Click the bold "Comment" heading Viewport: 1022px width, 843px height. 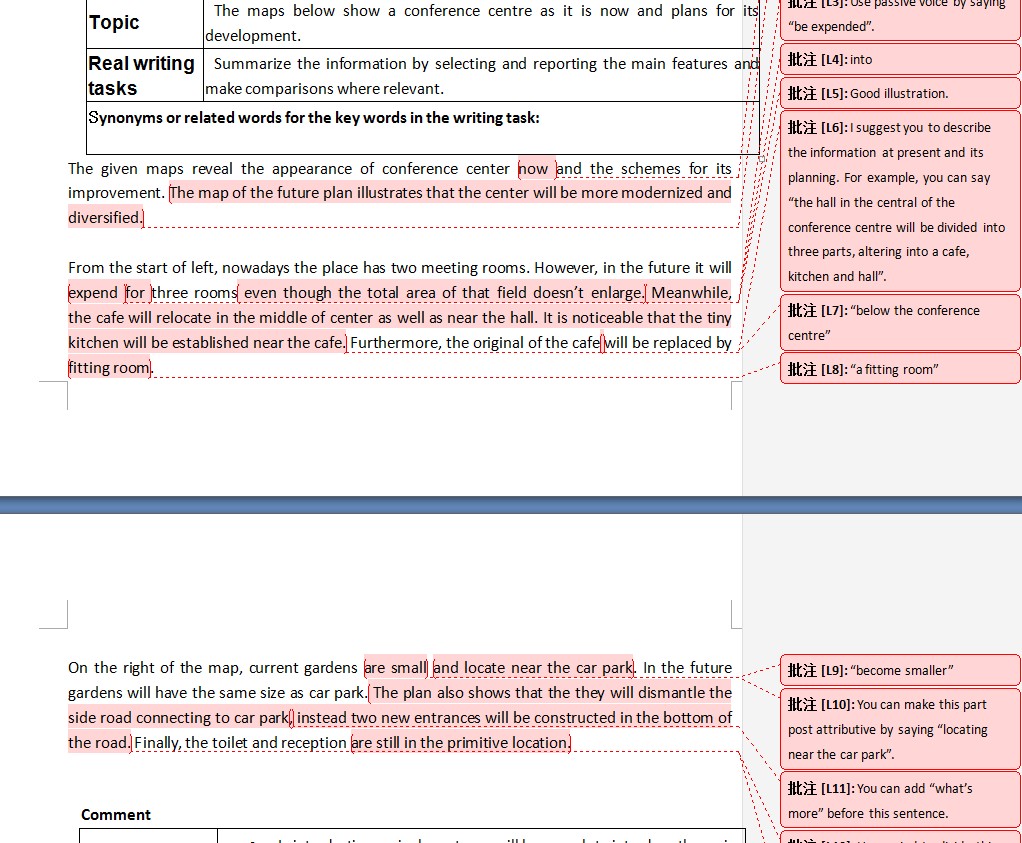115,814
